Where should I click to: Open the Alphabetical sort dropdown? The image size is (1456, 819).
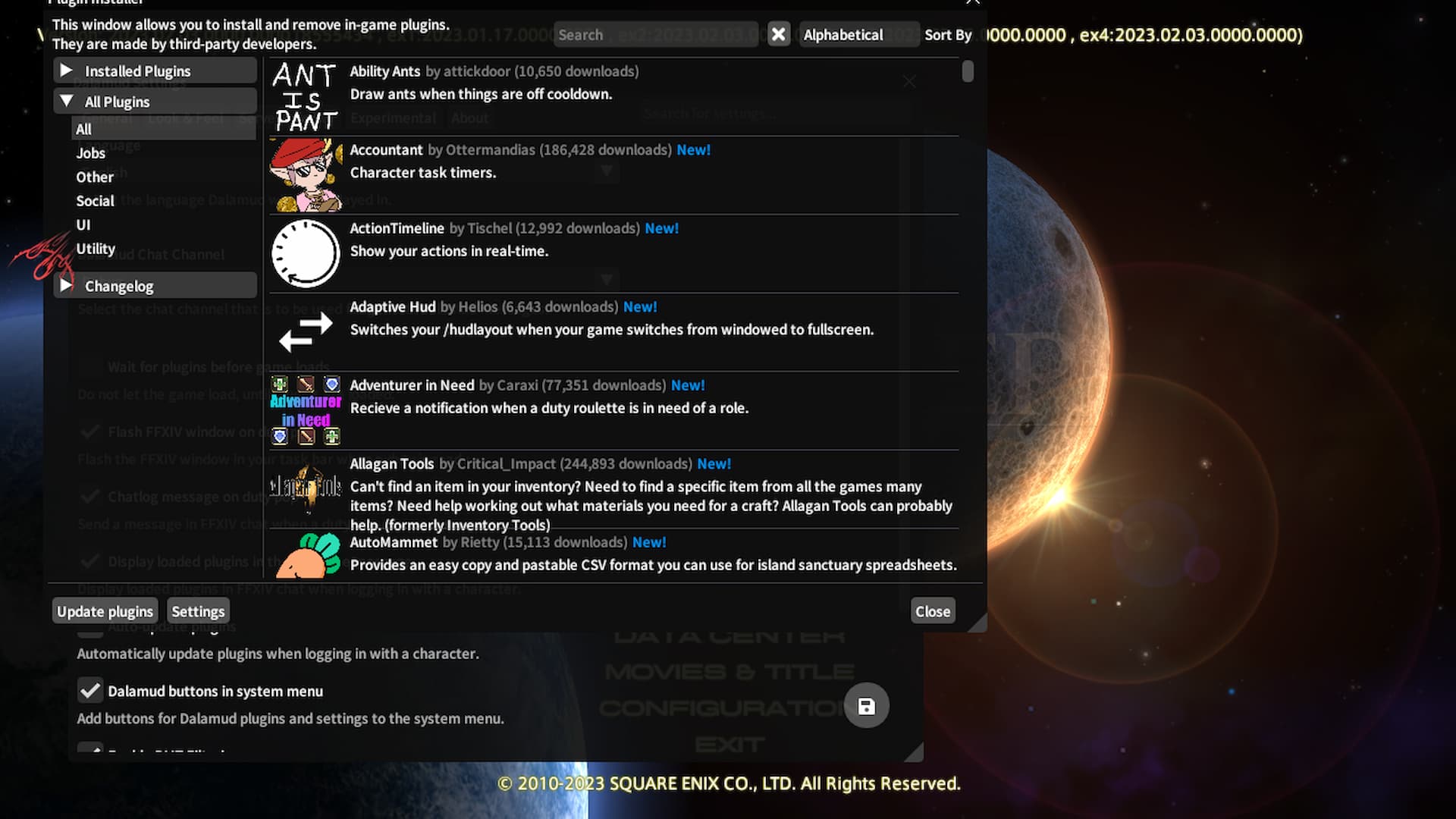[859, 35]
